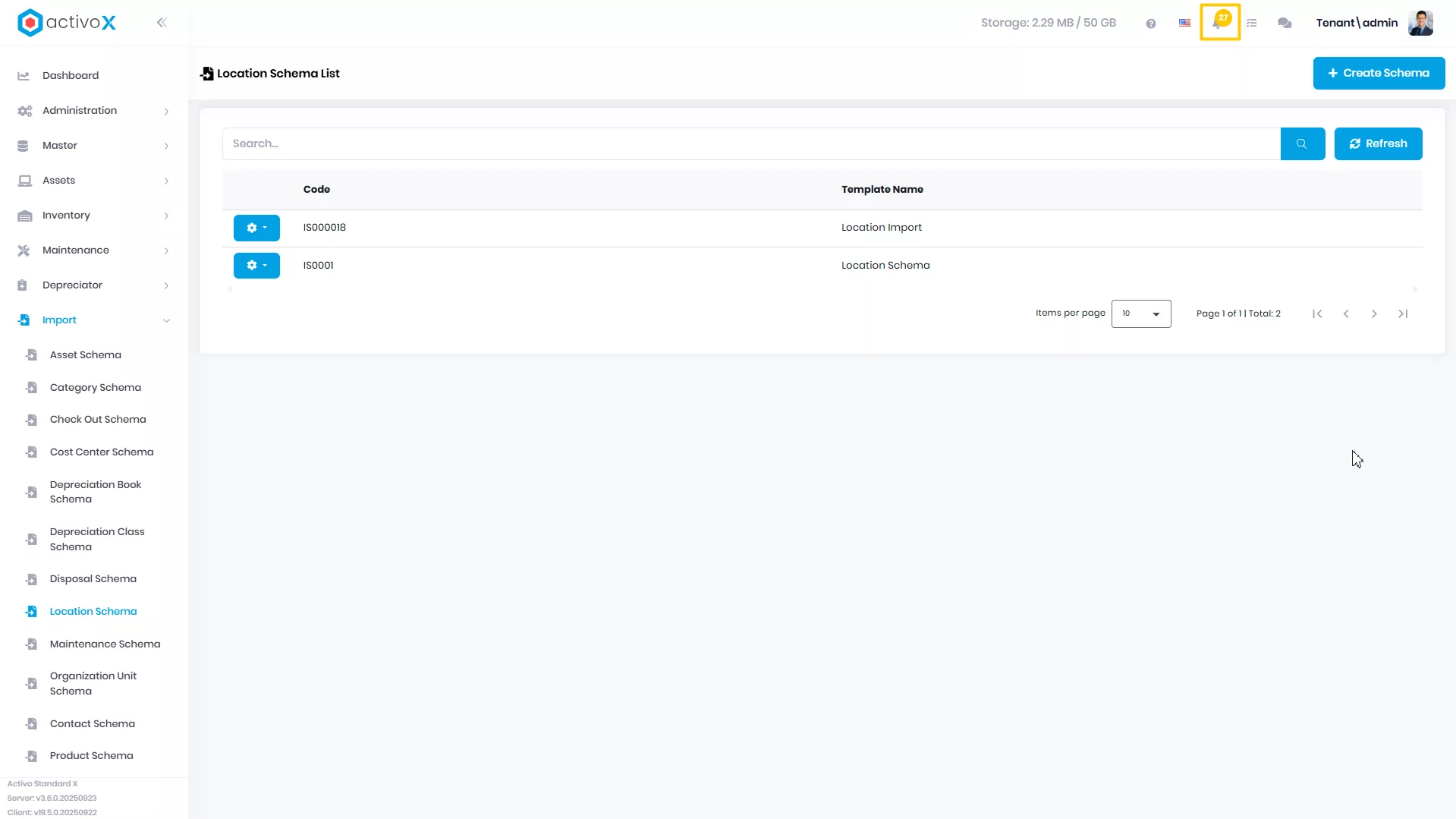Go to next page arrow
The image size is (1456, 819).
(1374, 313)
